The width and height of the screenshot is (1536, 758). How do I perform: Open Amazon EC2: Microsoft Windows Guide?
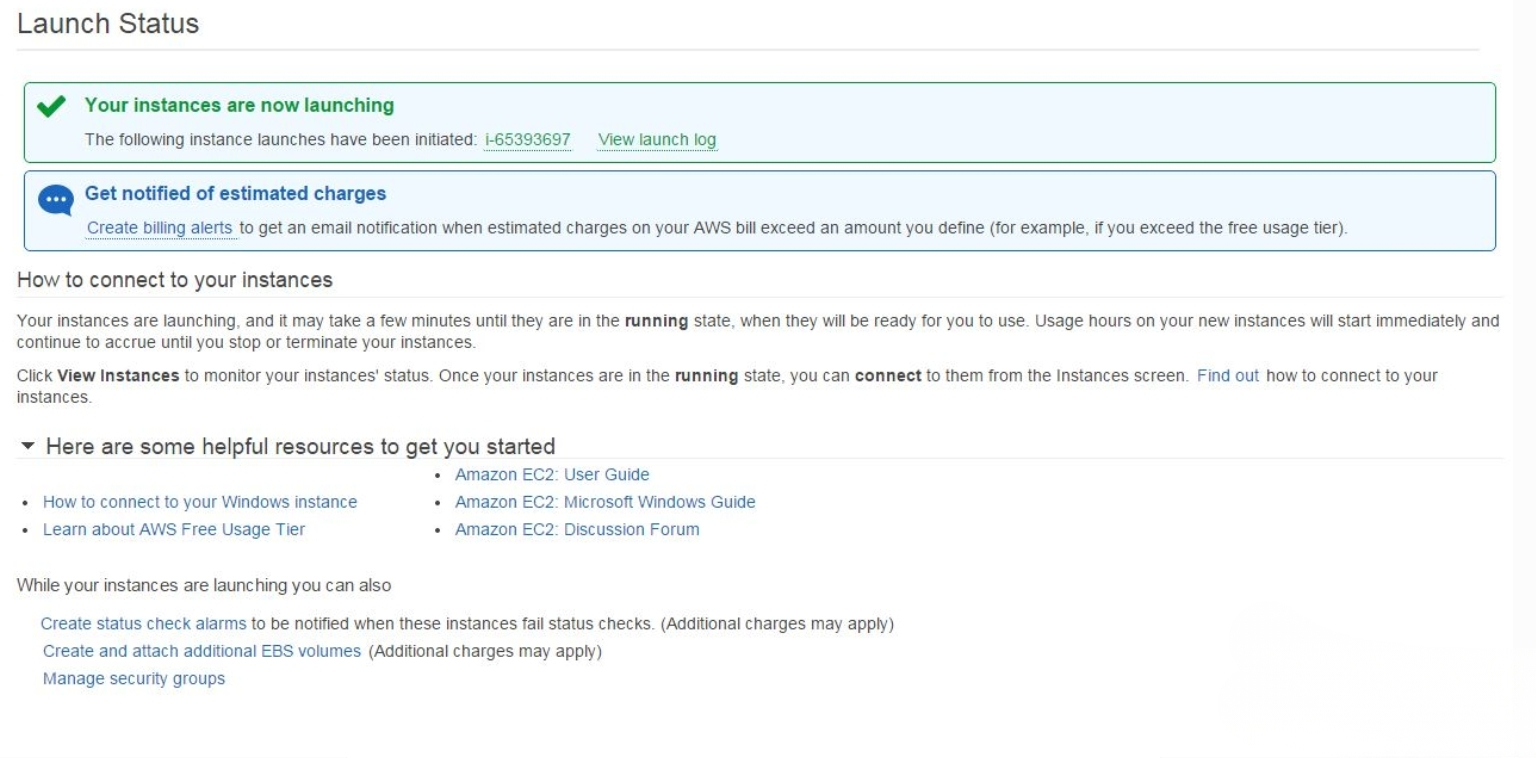pos(605,502)
